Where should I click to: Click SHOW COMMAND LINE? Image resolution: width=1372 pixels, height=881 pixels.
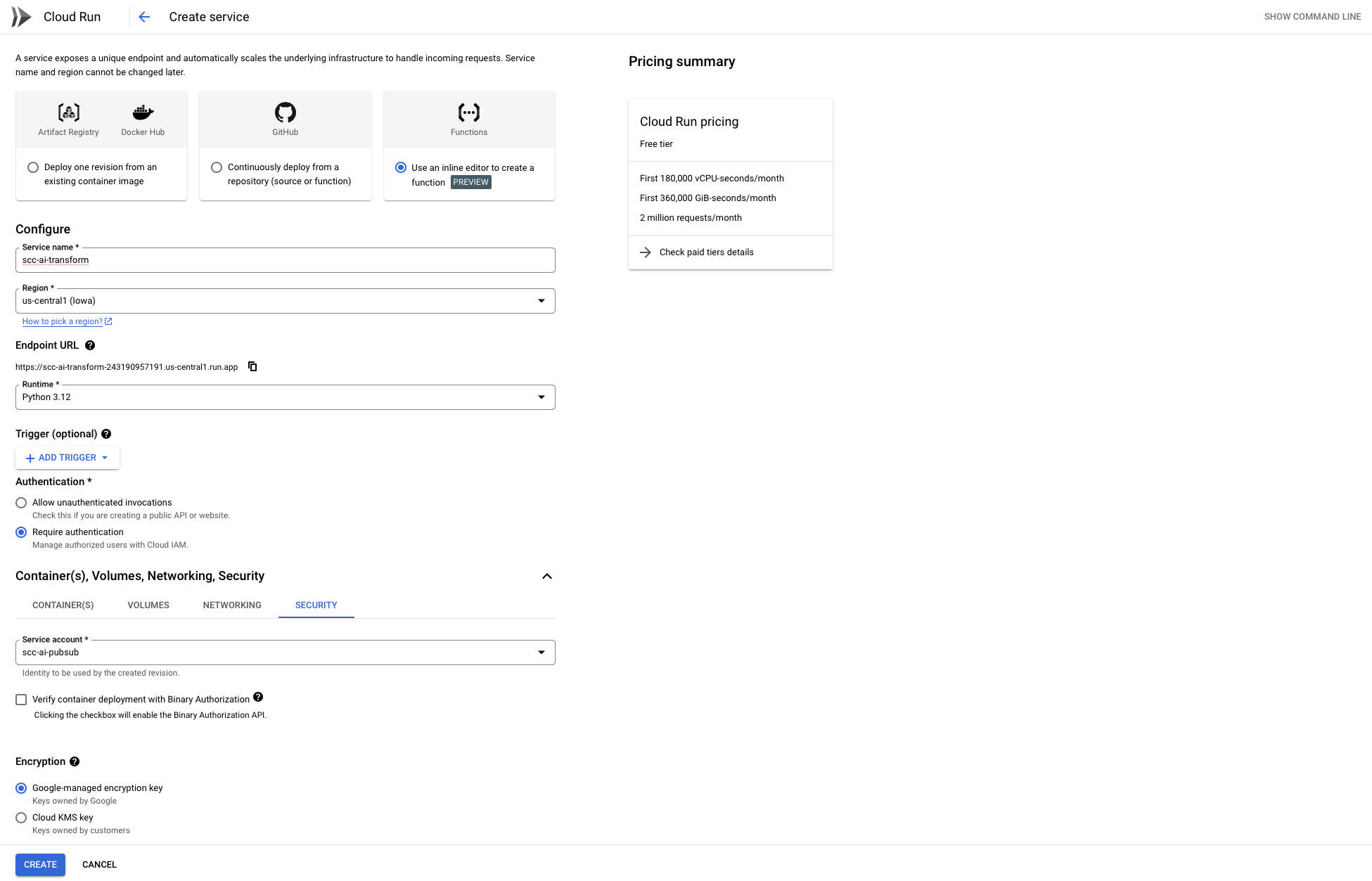1312,17
